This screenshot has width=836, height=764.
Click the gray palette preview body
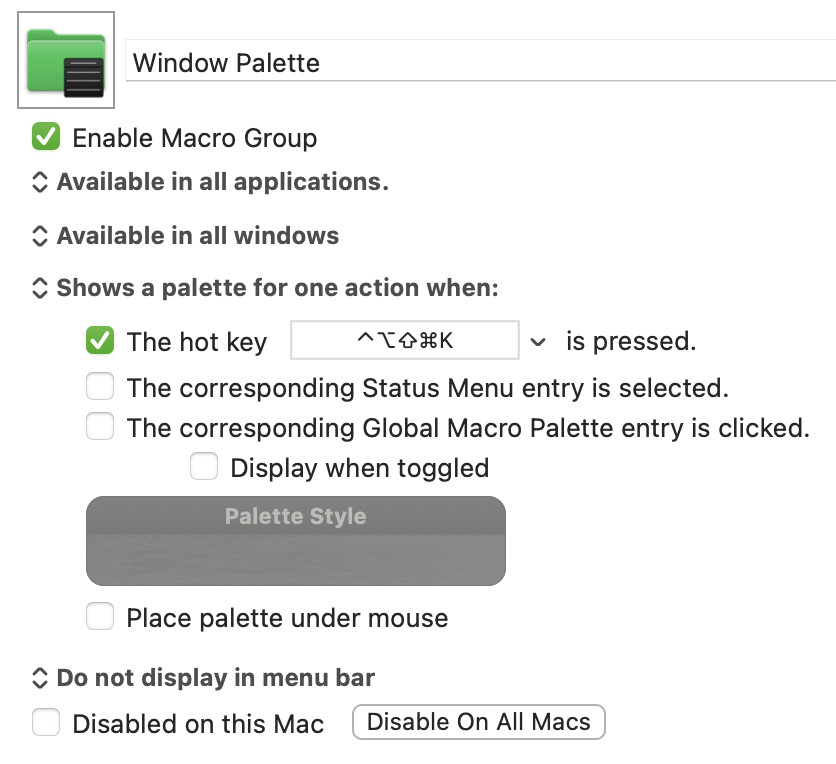pyautogui.click(x=295, y=558)
